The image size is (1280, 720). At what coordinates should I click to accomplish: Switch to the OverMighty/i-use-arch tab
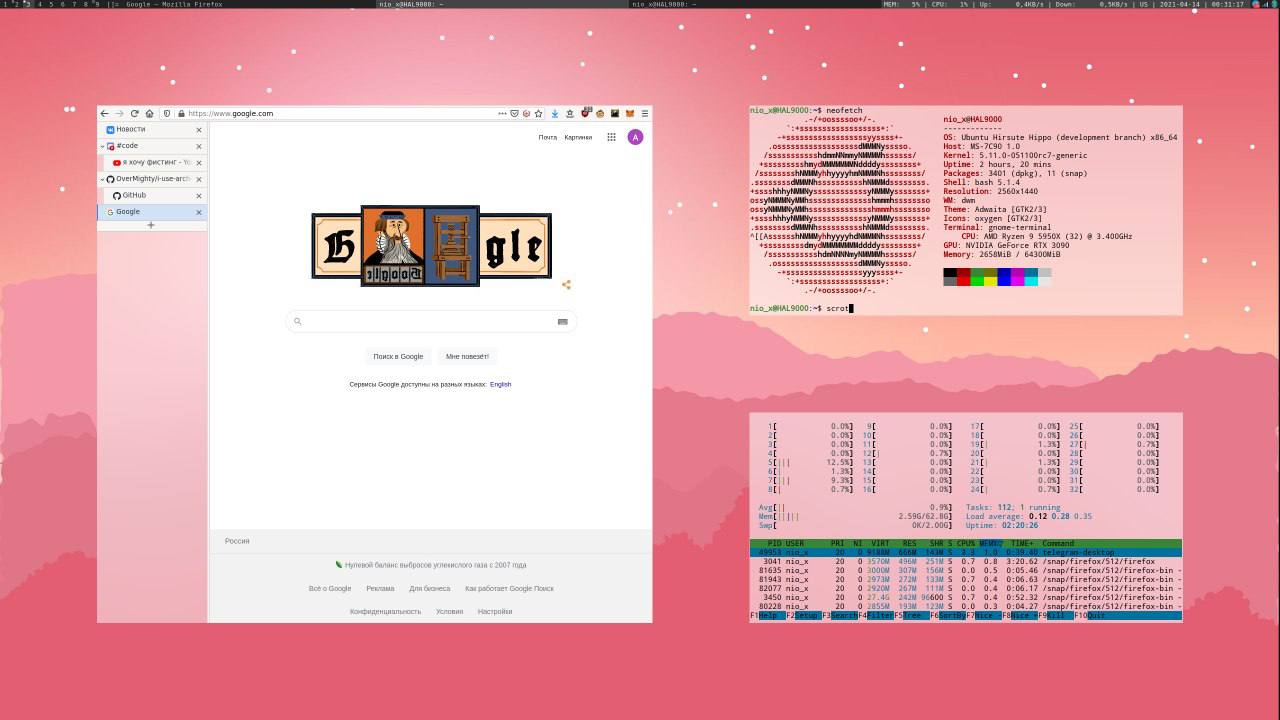click(x=152, y=179)
